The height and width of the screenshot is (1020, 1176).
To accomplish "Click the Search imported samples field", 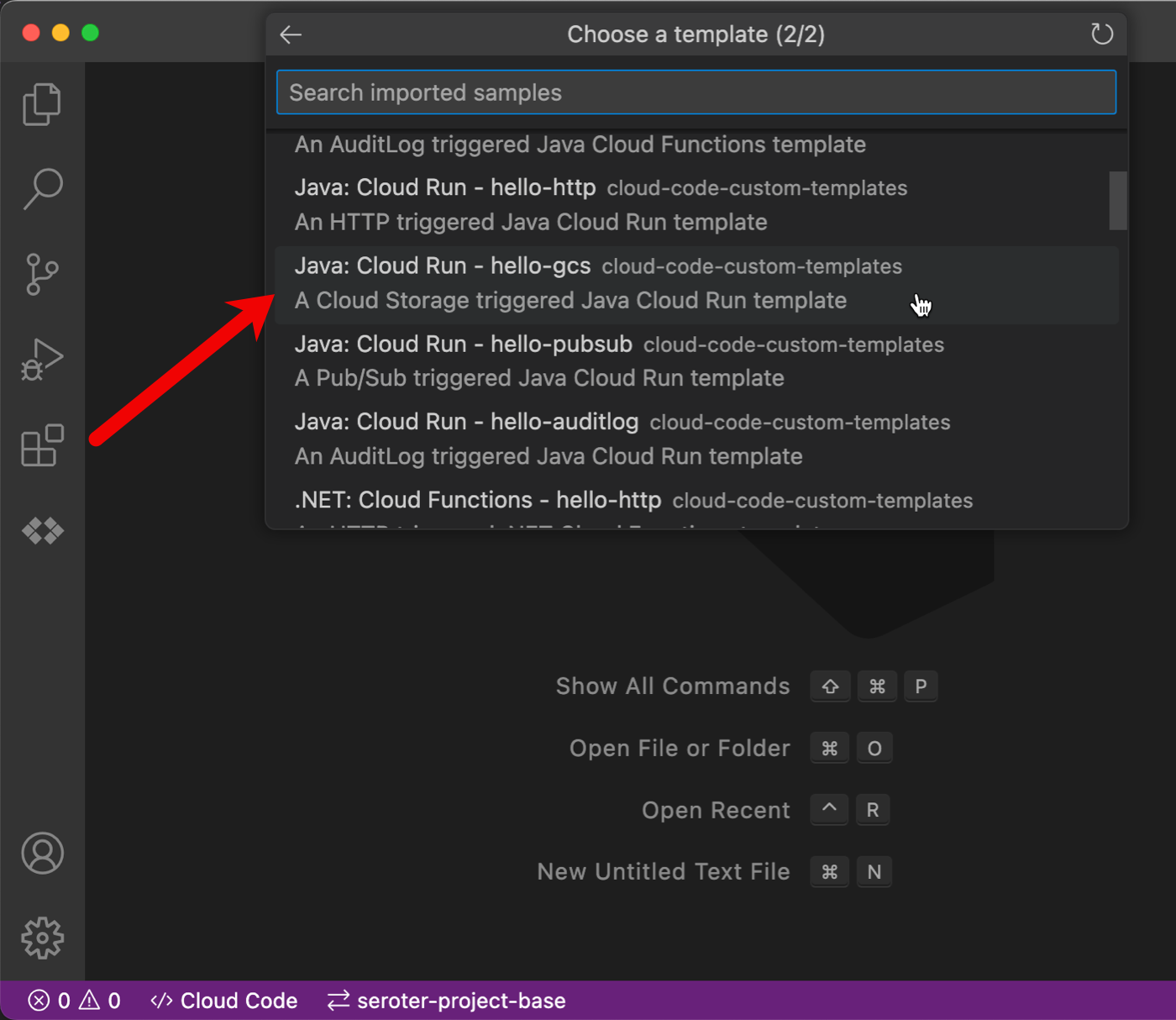I will tap(696, 92).
